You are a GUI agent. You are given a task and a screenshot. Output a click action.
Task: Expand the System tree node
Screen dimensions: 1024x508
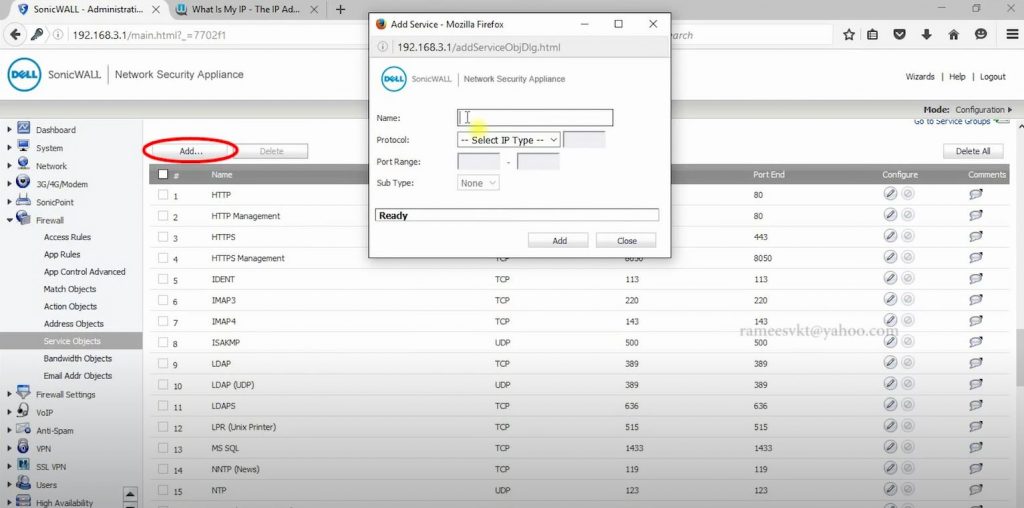point(9,148)
